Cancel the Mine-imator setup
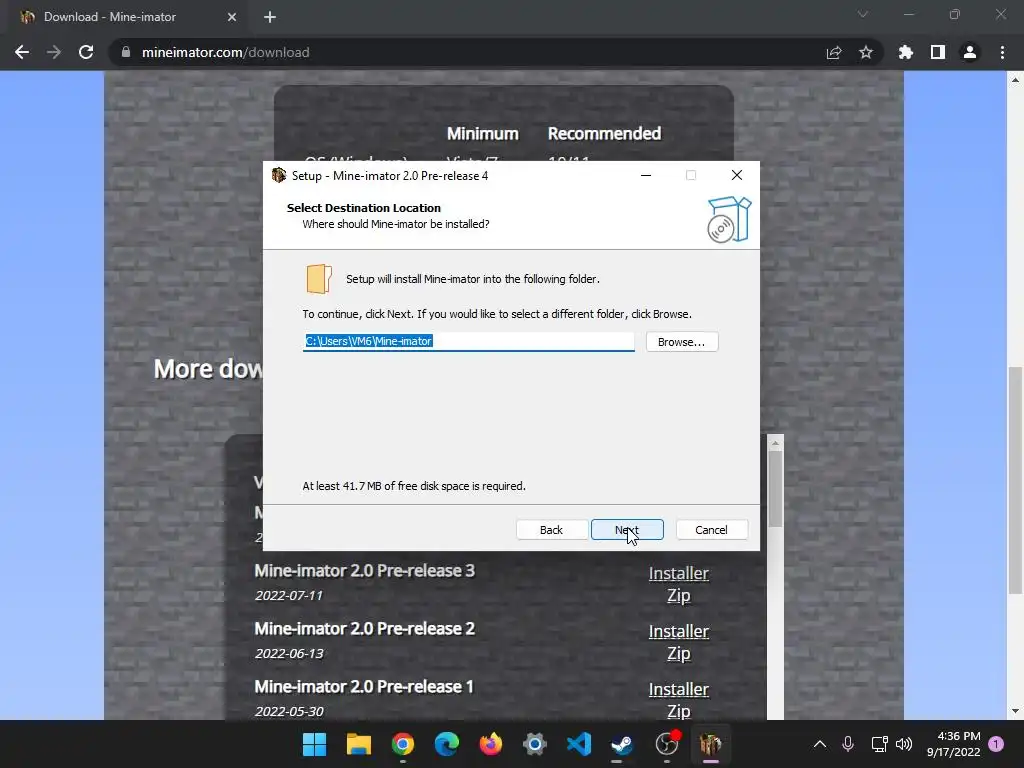 tap(711, 530)
